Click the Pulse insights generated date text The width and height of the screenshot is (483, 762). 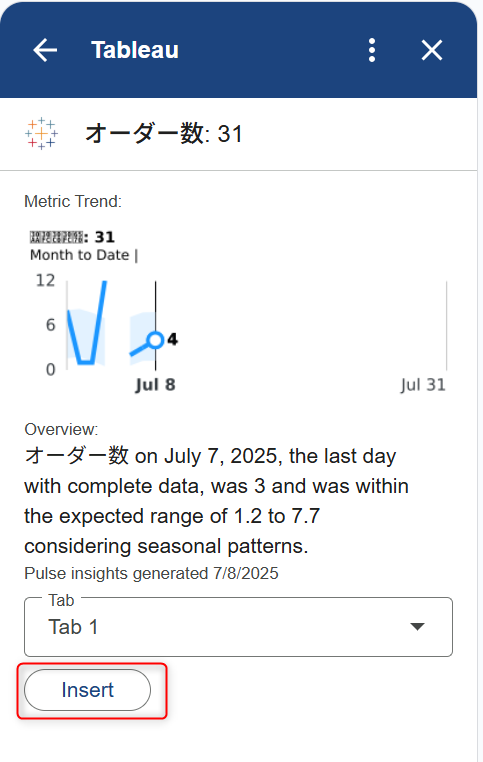151,573
